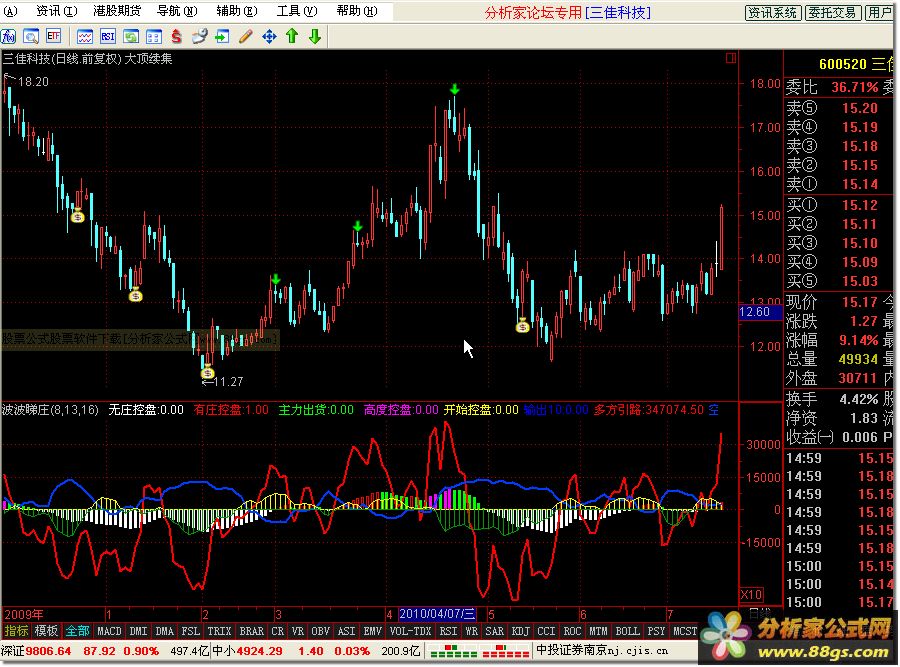
Task: Switch to the DMA indicator tab
Action: pyautogui.click(x=165, y=631)
